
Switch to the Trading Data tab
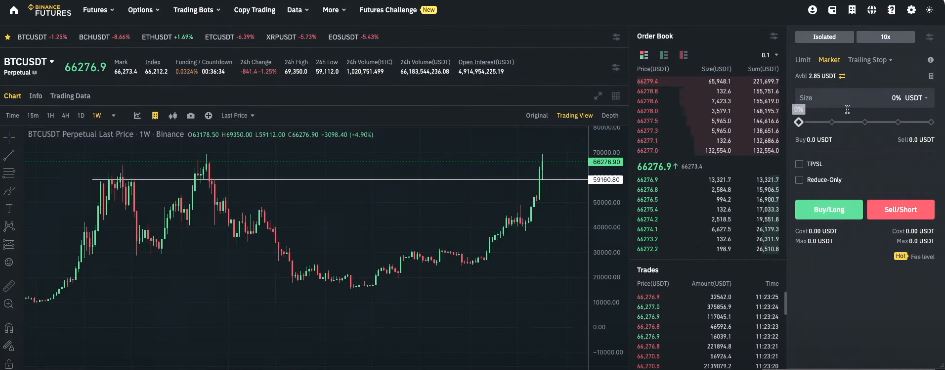(x=70, y=96)
